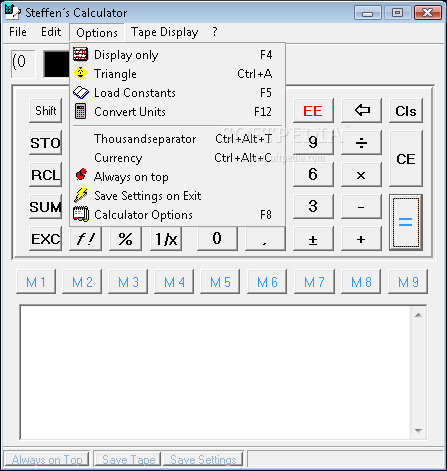Click the f! factorial button
Image resolution: width=447 pixels, height=471 pixels.
[x=85, y=239]
